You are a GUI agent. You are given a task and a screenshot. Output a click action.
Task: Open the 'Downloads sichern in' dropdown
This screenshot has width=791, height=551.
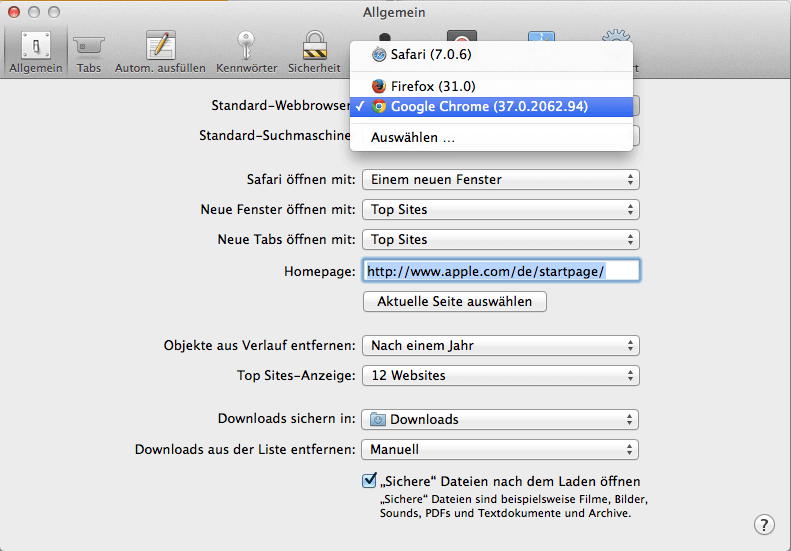click(x=500, y=419)
